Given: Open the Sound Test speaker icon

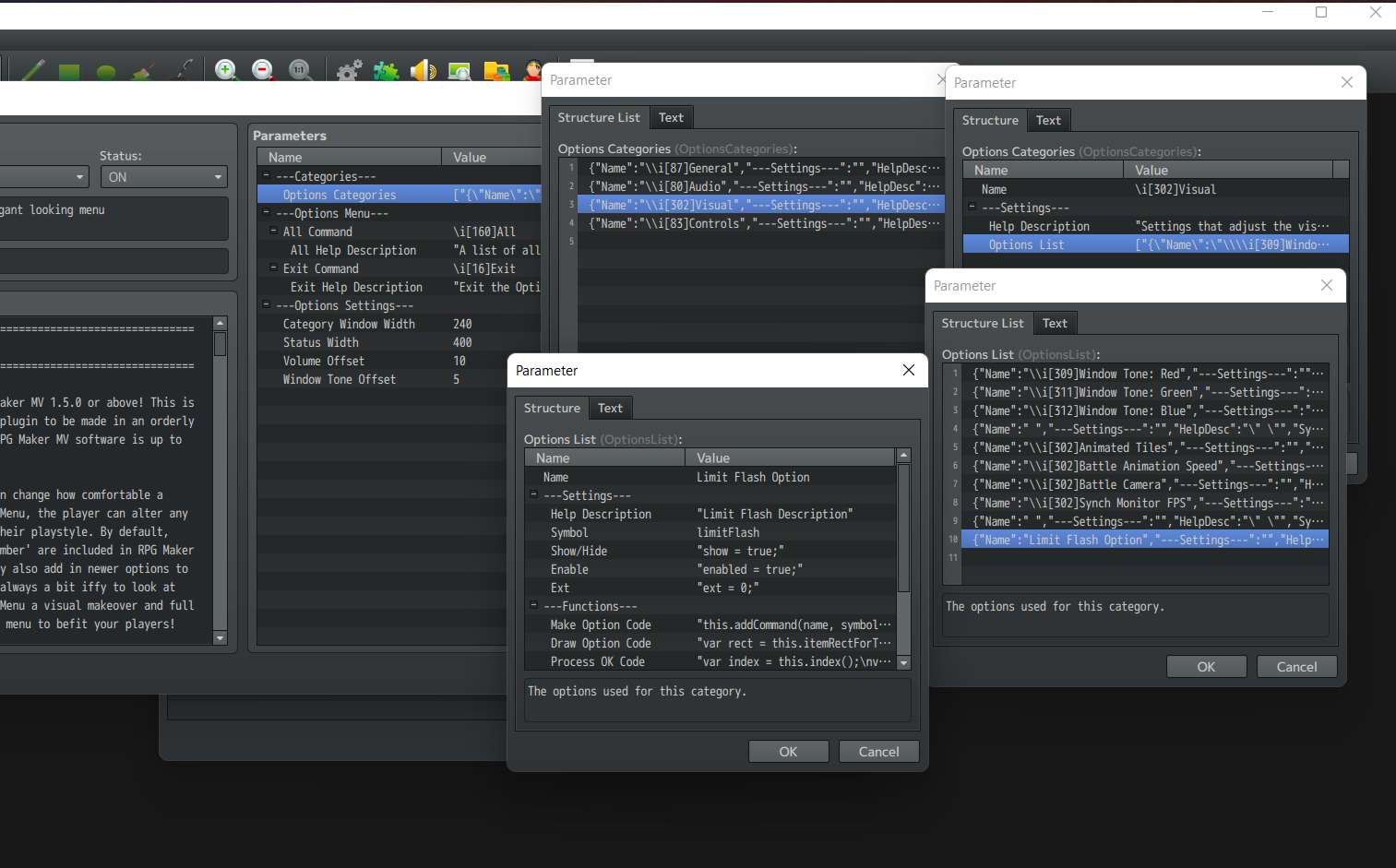Looking at the screenshot, I should pos(423,70).
